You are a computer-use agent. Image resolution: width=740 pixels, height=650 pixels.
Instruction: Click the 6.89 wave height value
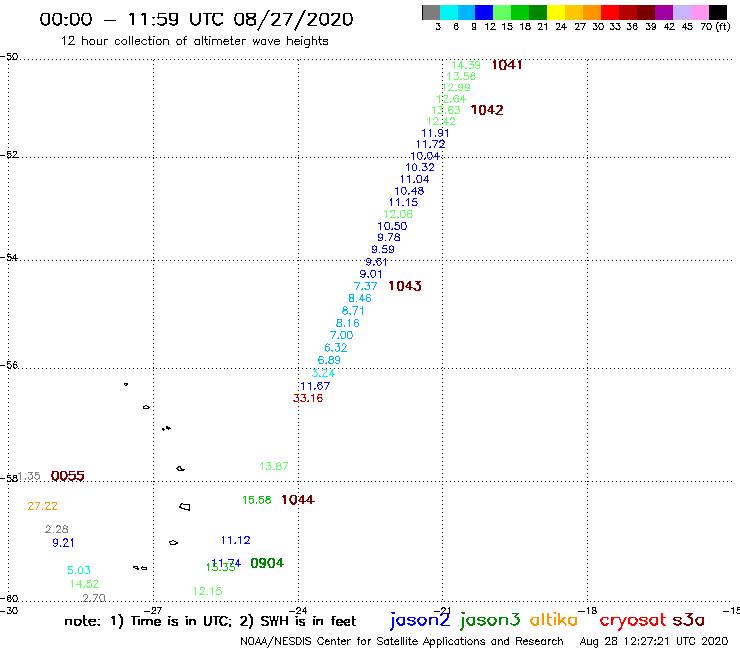329,360
